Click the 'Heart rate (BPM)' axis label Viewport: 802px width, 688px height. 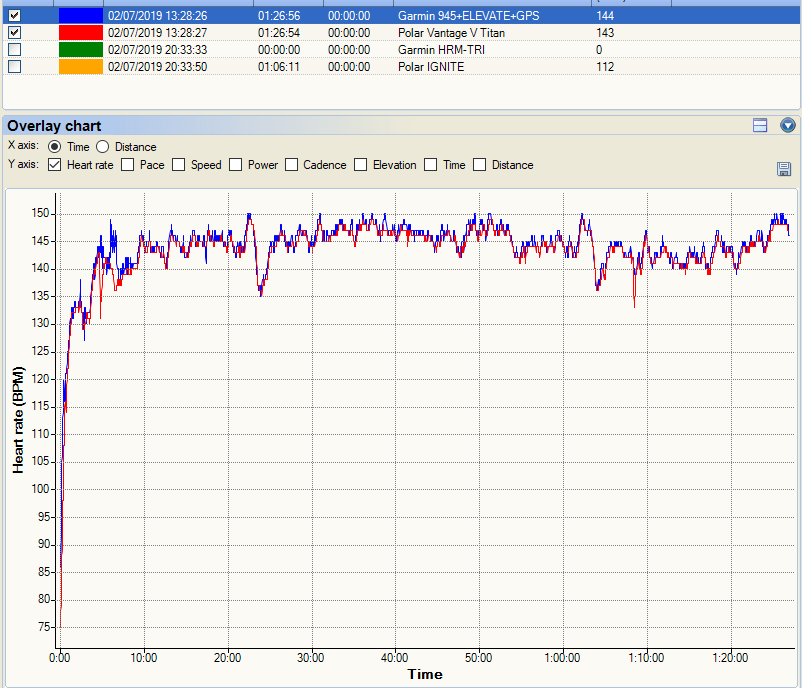point(18,420)
